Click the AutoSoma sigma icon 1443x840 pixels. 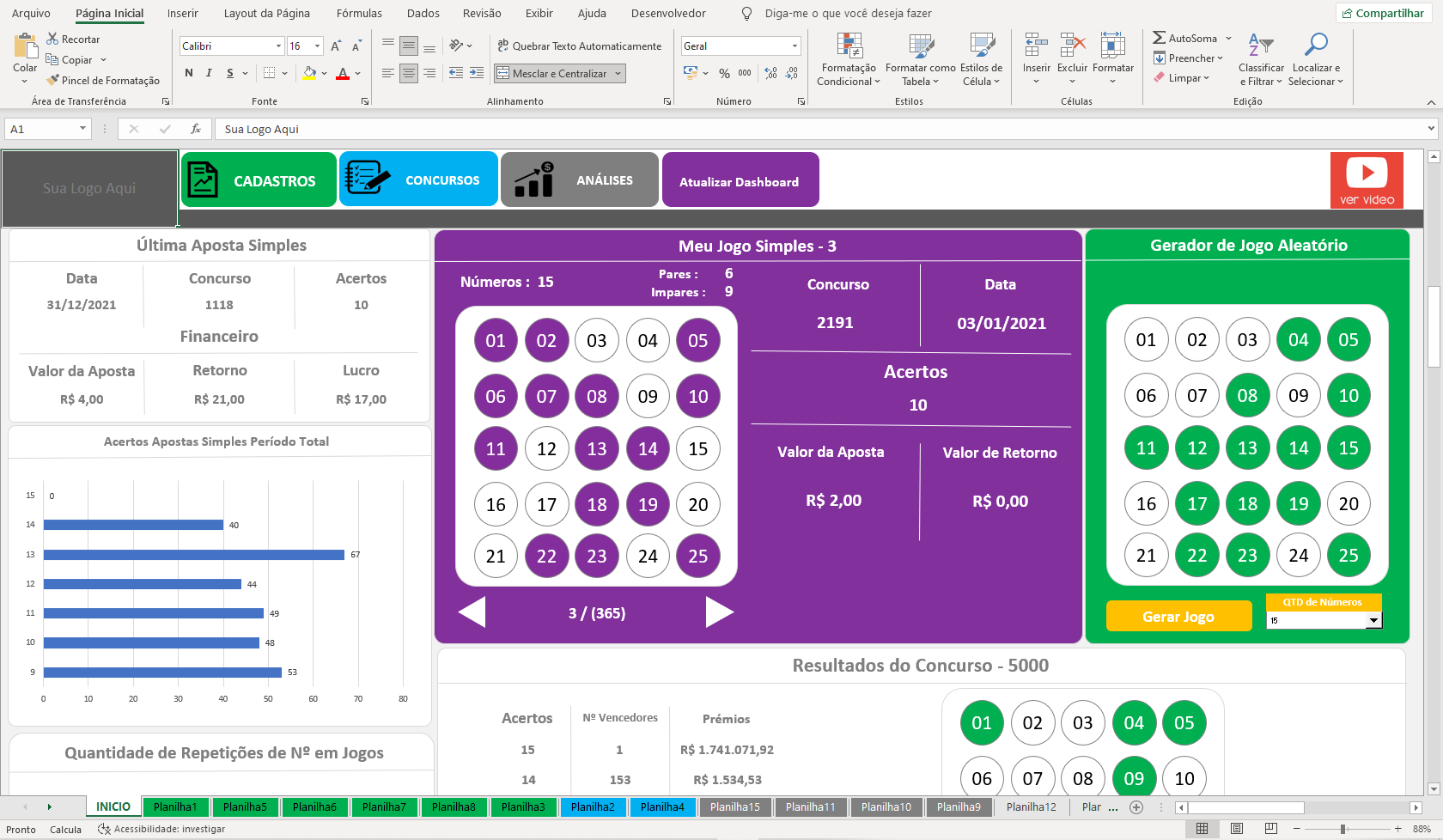1160,38
